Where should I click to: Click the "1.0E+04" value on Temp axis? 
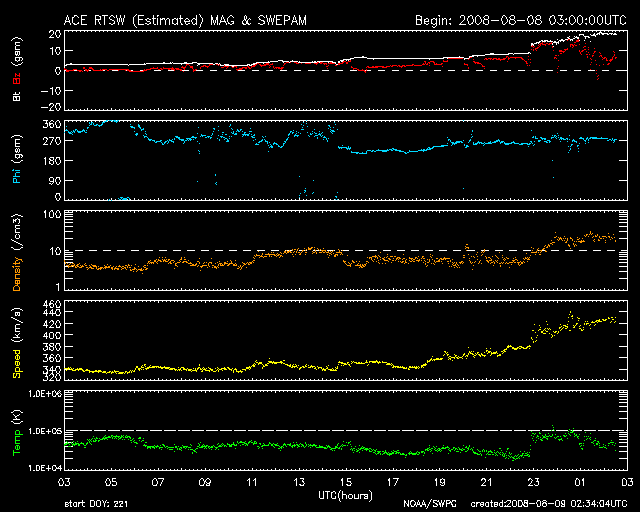point(45,468)
